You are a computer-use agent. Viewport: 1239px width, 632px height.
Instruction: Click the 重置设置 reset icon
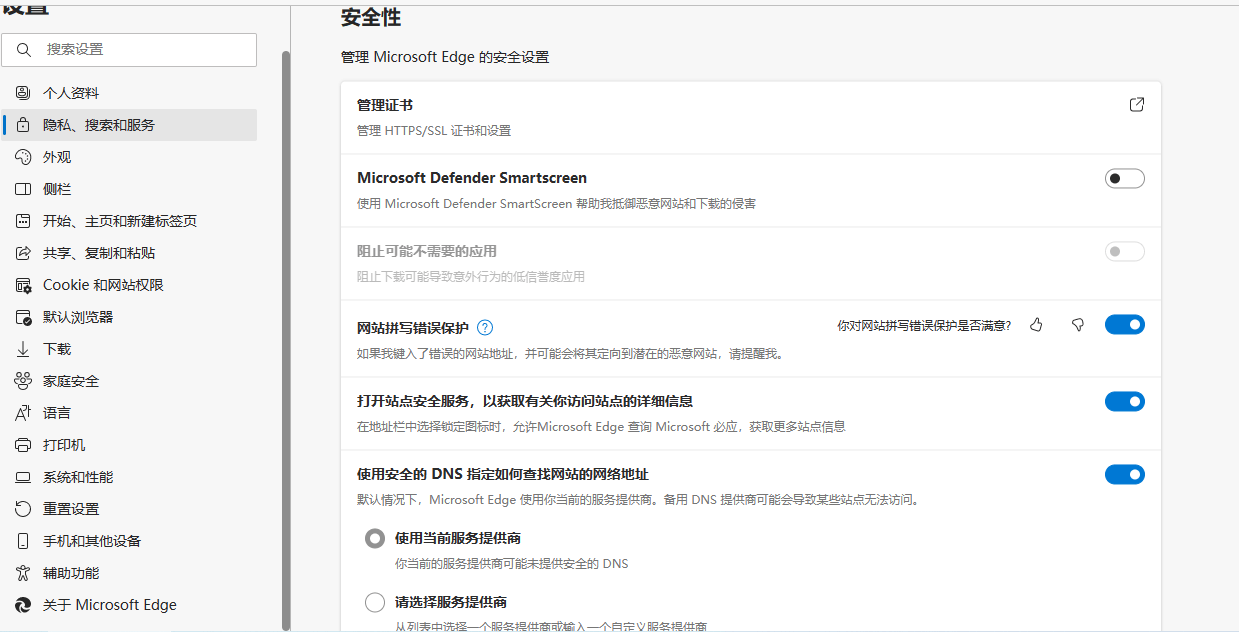click(x=23, y=509)
